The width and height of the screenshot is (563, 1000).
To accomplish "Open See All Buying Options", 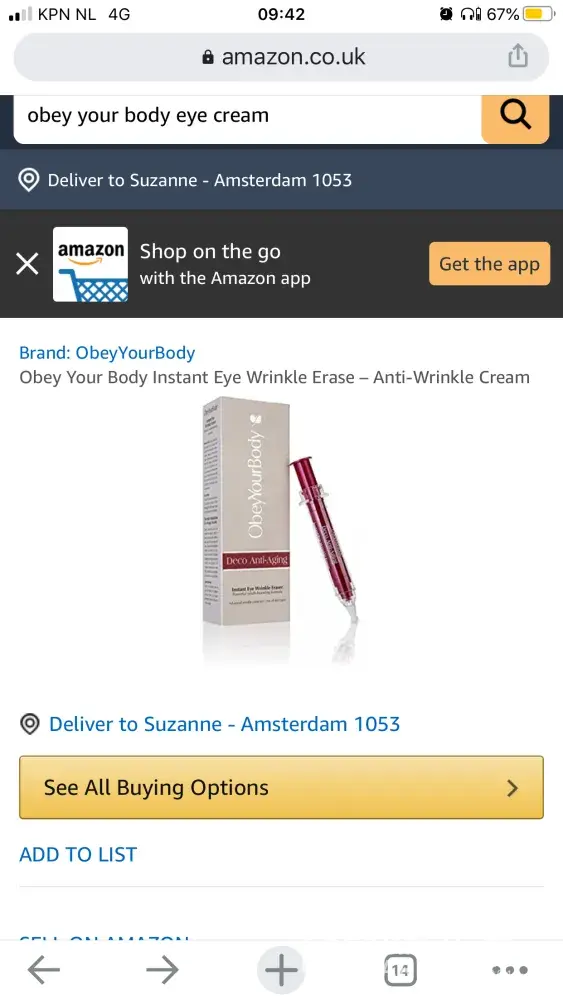I will tap(281, 788).
